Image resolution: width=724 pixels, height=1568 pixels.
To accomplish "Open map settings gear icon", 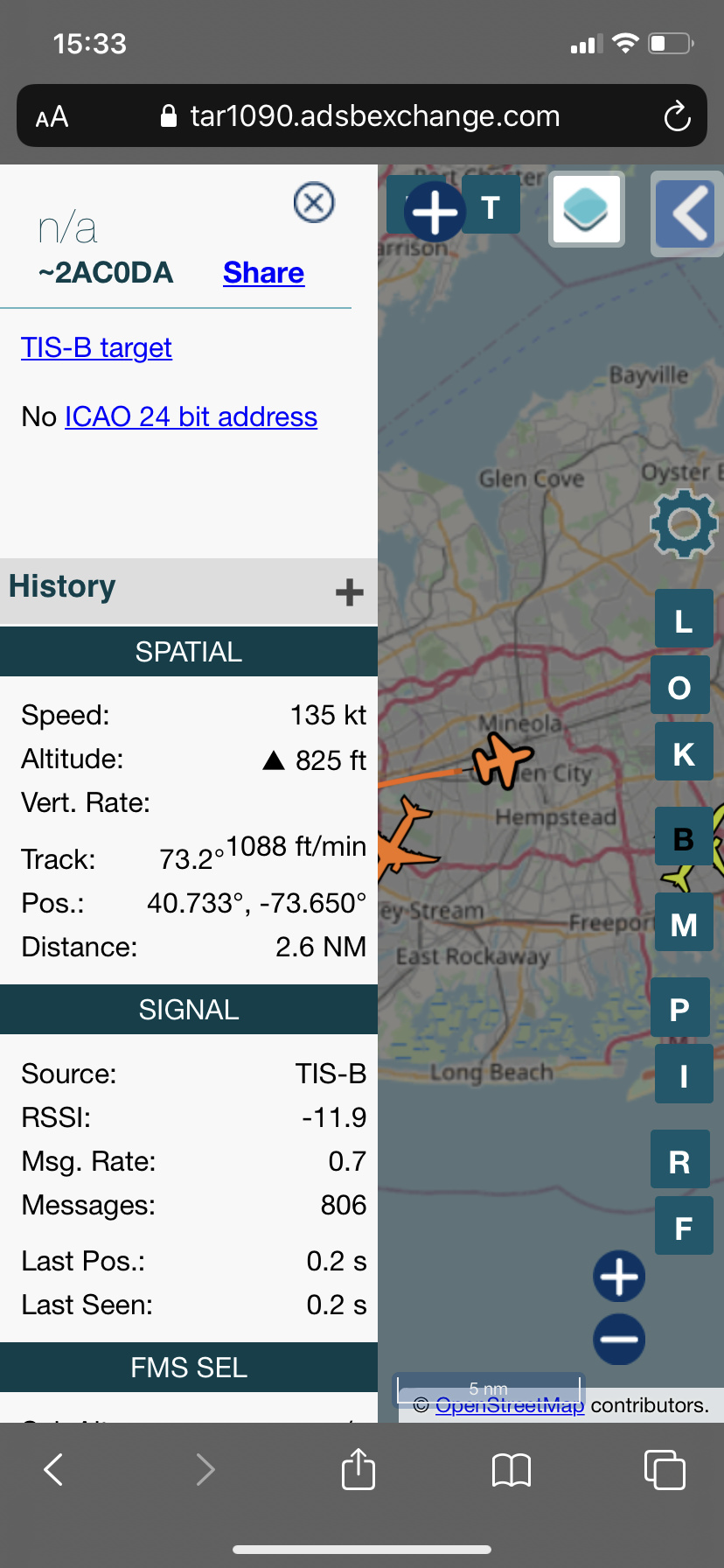I will [x=684, y=523].
